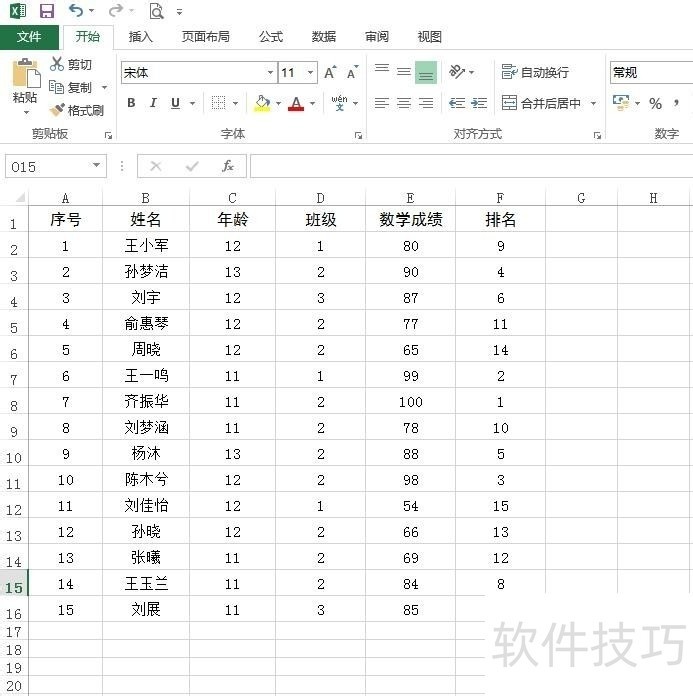Click the Save icon in quick access toolbar

[x=47, y=11]
